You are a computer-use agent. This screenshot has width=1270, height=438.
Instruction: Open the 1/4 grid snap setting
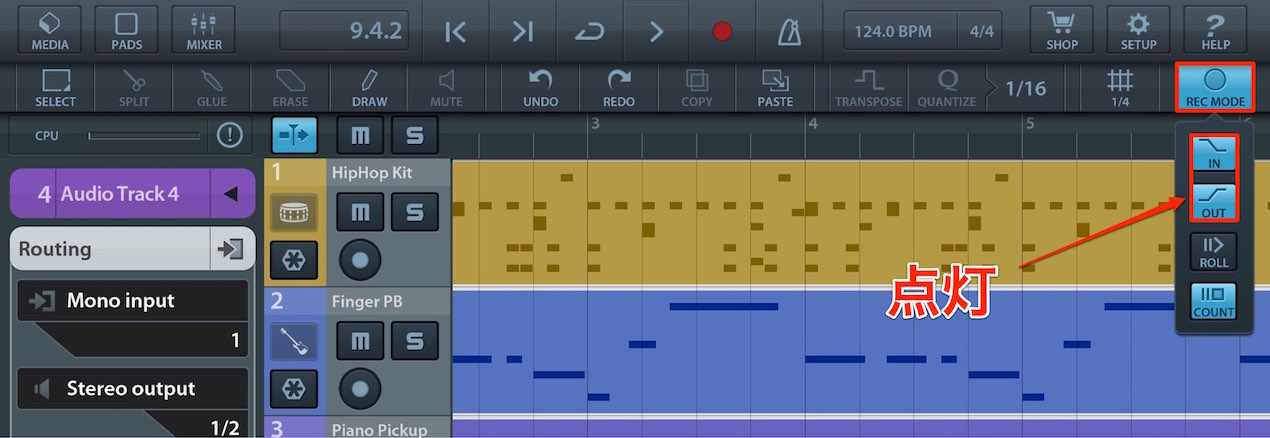(x=1120, y=88)
